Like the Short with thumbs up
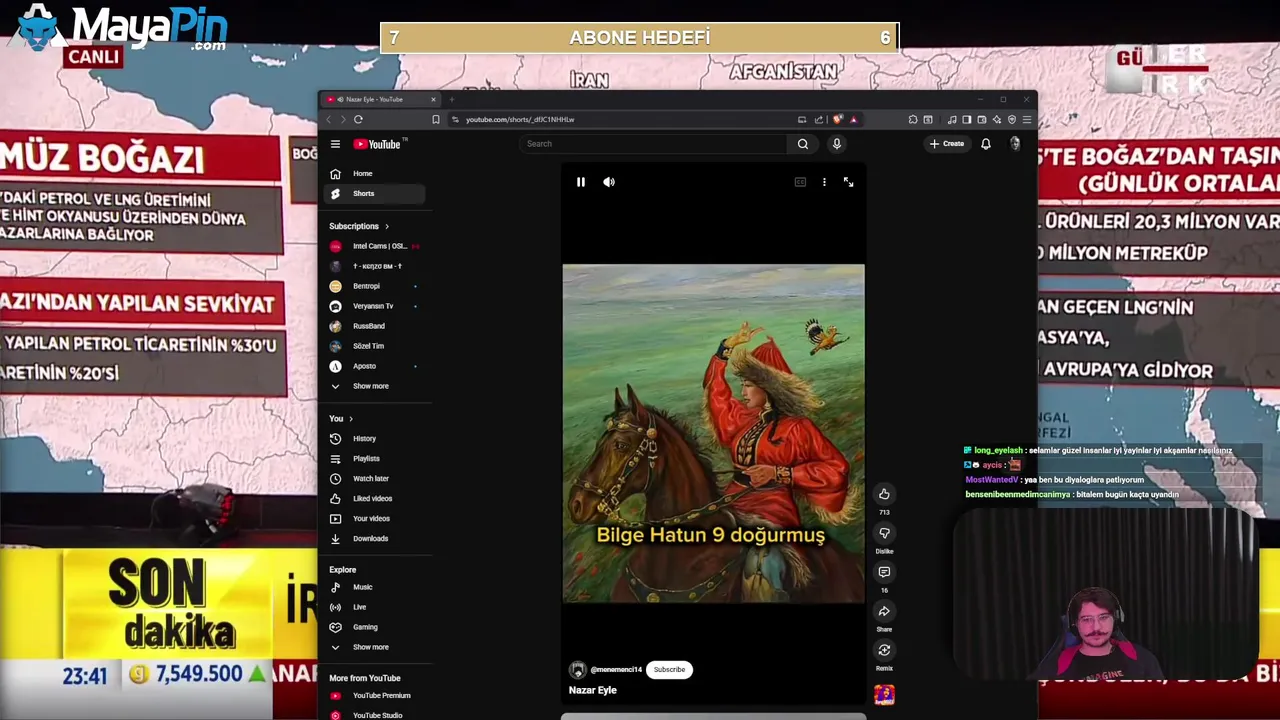The height and width of the screenshot is (720, 1280). 884,494
